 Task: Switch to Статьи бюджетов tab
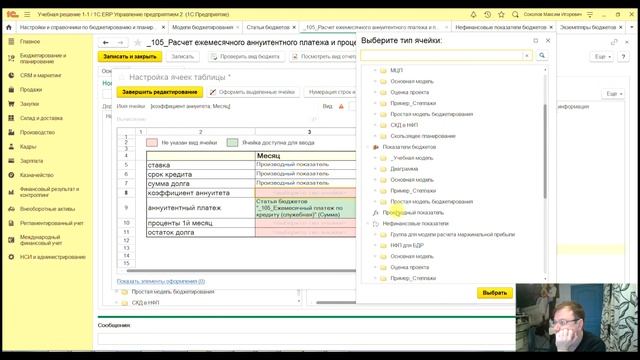coord(268,27)
